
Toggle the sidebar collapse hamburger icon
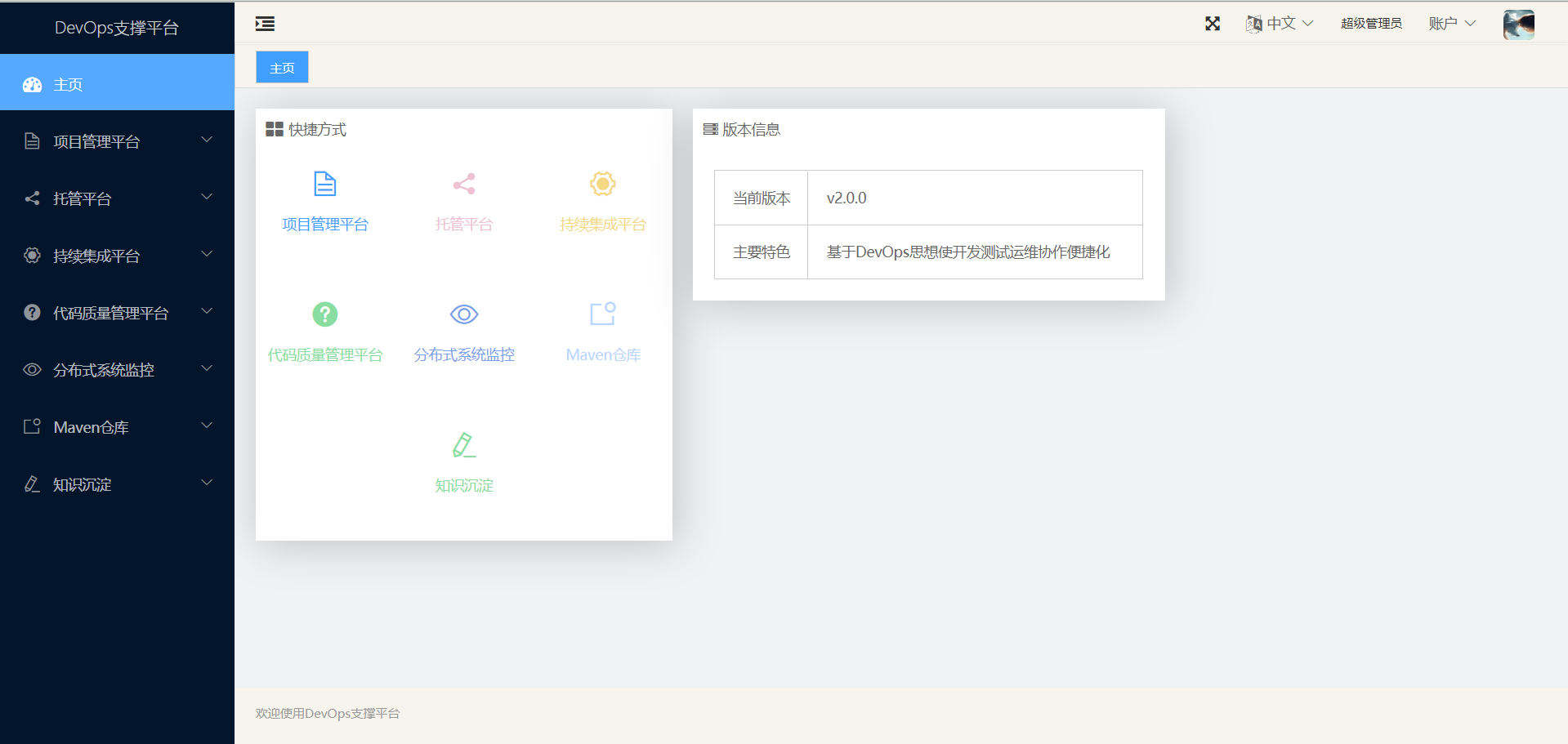pyautogui.click(x=265, y=24)
